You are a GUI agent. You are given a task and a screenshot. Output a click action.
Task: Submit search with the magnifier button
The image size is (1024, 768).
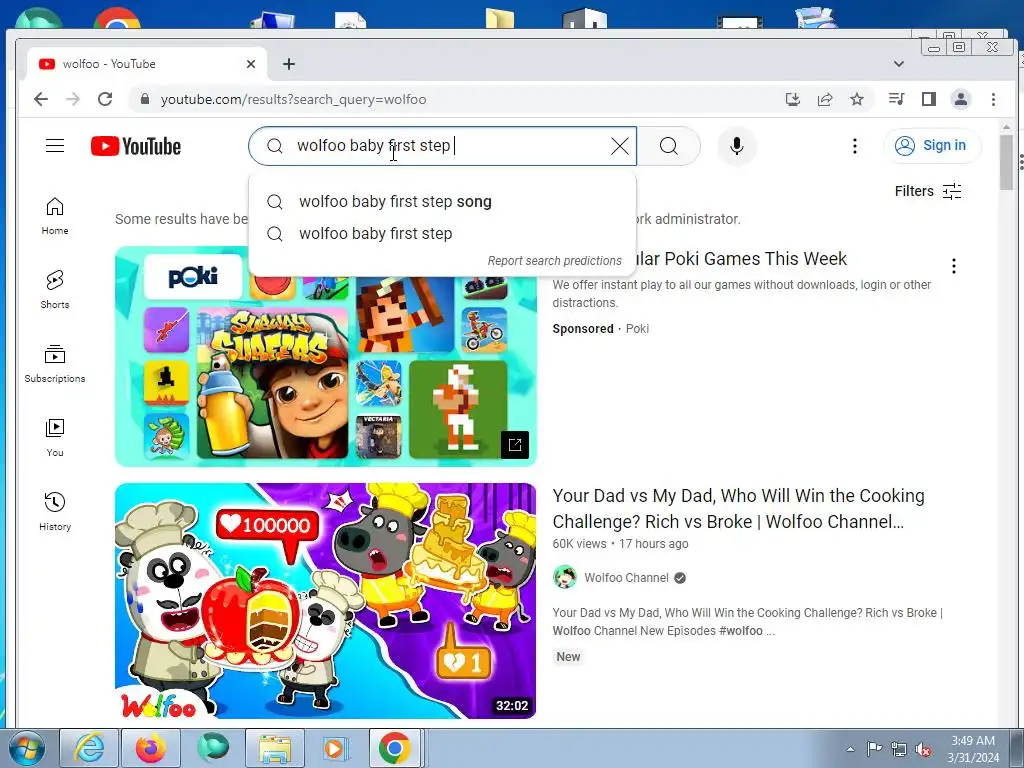[669, 146]
